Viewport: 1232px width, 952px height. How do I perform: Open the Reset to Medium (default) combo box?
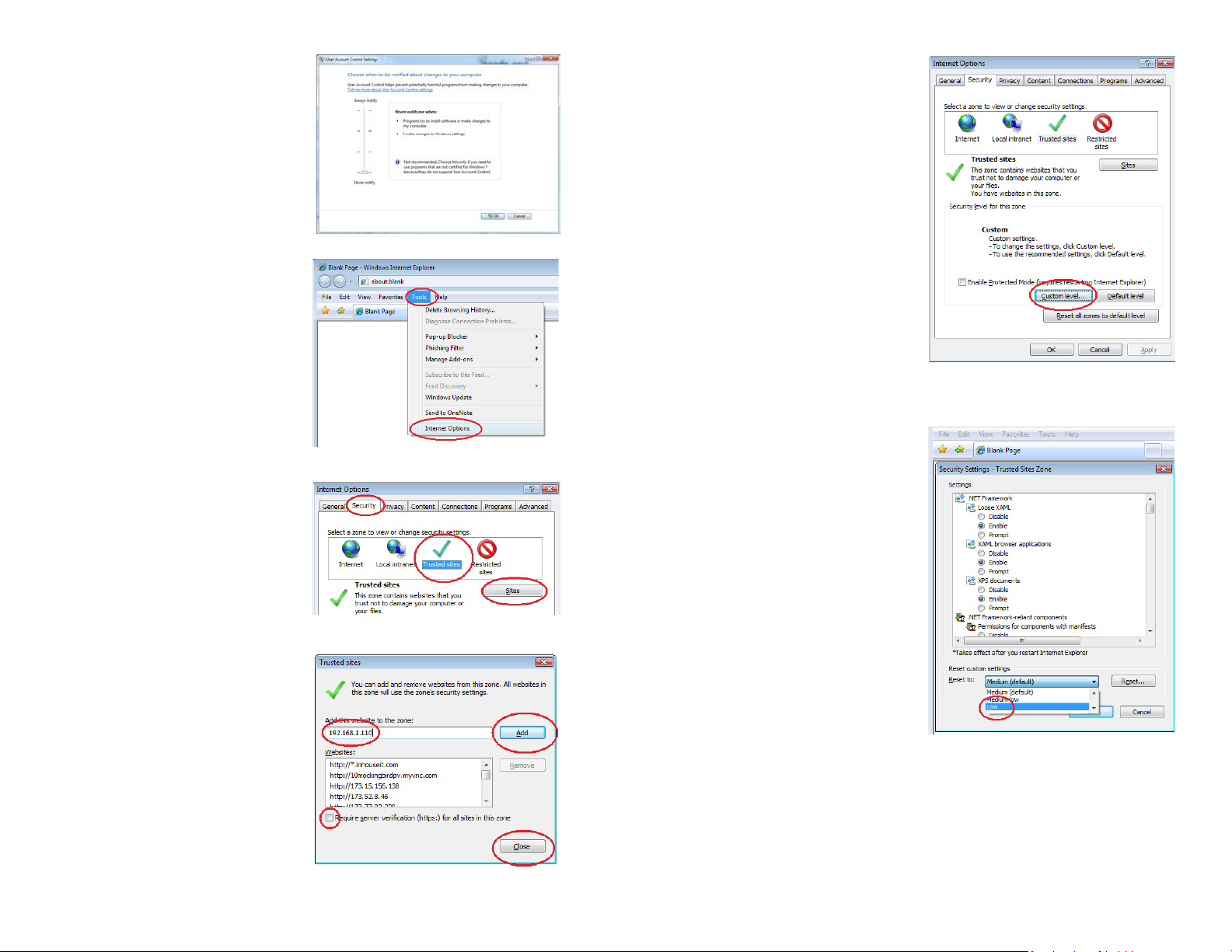click(x=1042, y=682)
